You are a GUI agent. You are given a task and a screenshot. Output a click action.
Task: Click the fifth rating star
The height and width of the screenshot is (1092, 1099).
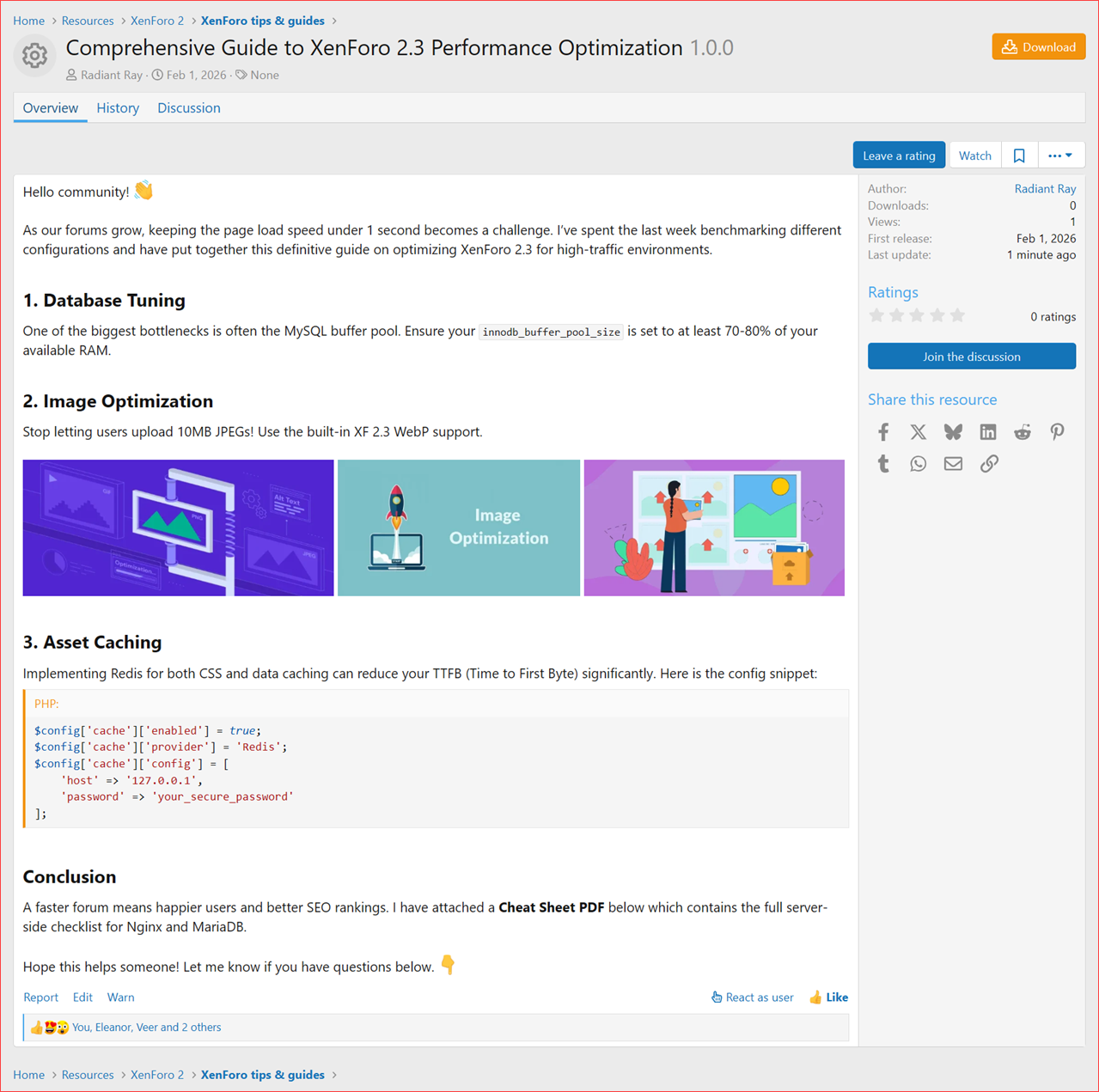pos(957,315)
